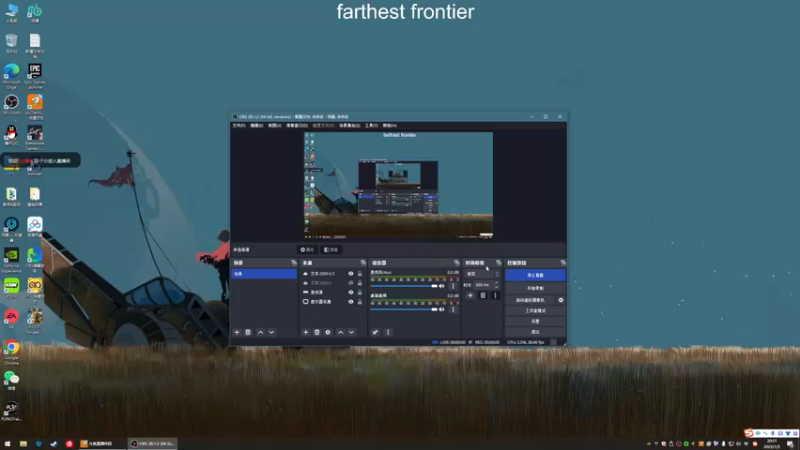The image size is (800, 450).
Task: Open transition properties three-dot icon
Action: click(x=495, y=295)
